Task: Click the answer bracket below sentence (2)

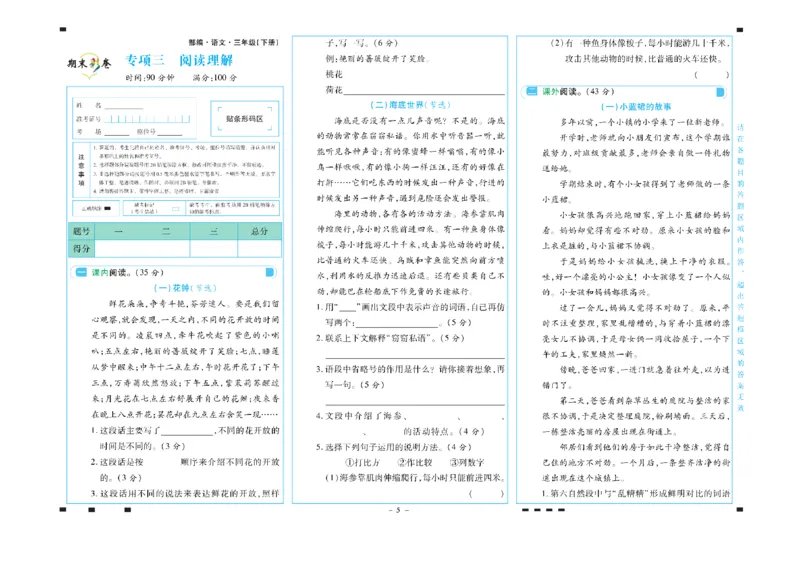Action: tap(712, 75)
